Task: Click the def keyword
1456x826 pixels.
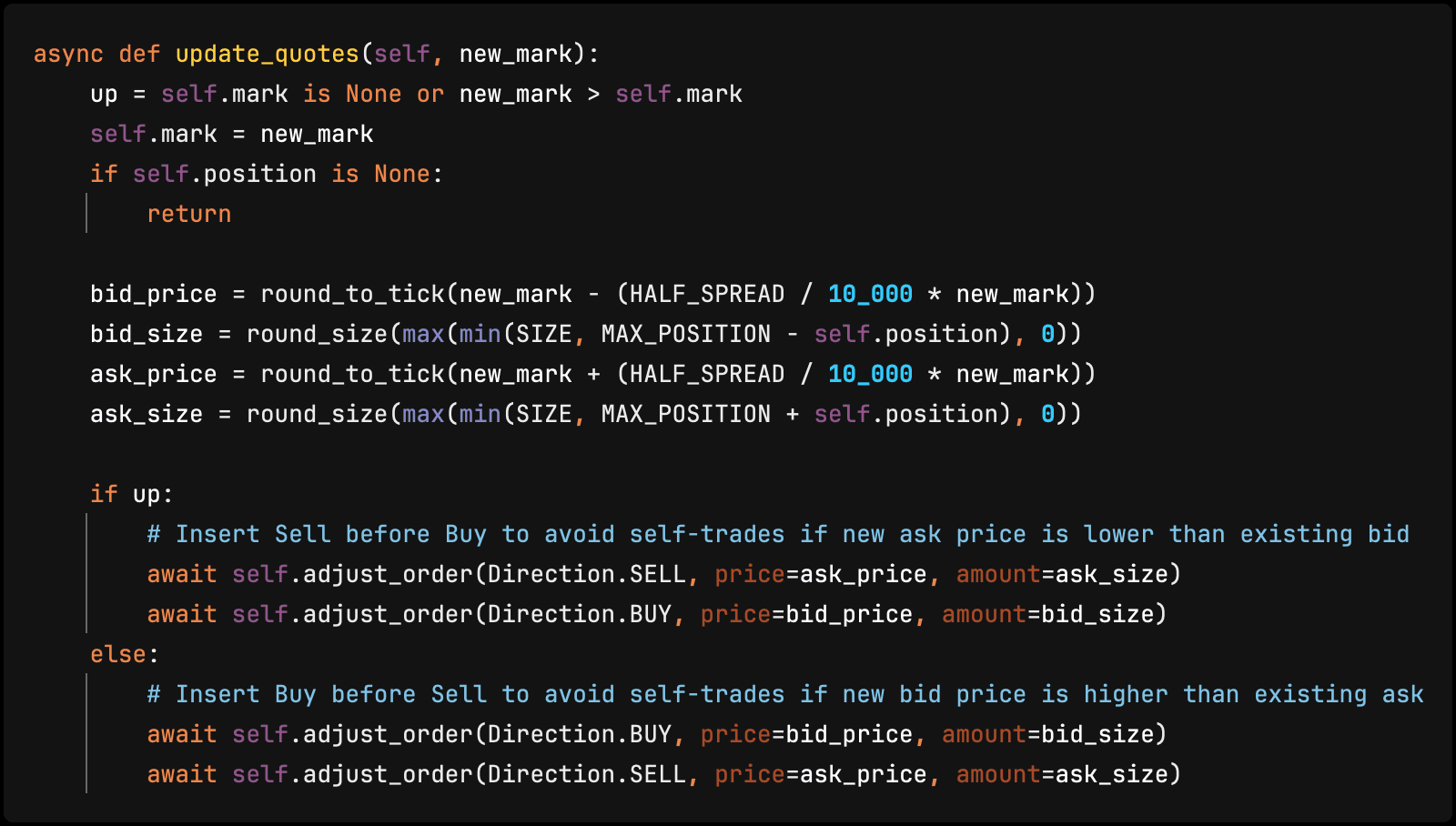Action: point(139,55)
